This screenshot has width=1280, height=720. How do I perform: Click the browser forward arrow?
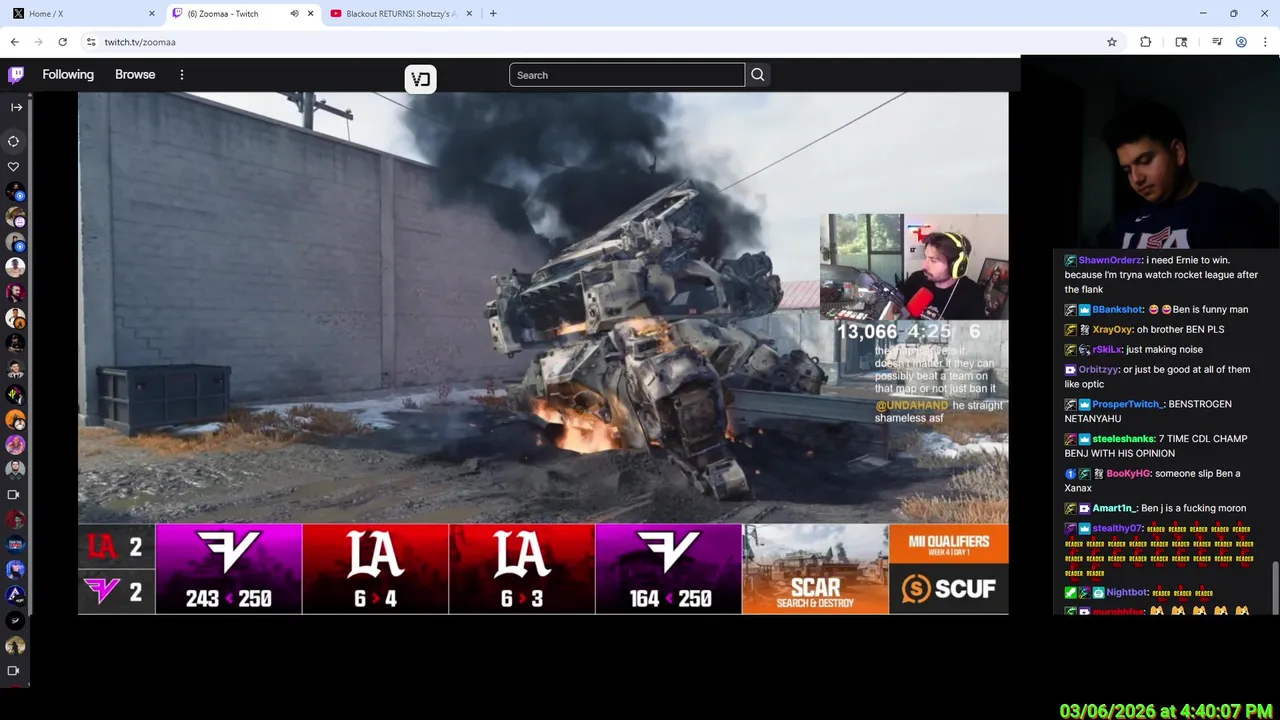click(x=38, y=42)
